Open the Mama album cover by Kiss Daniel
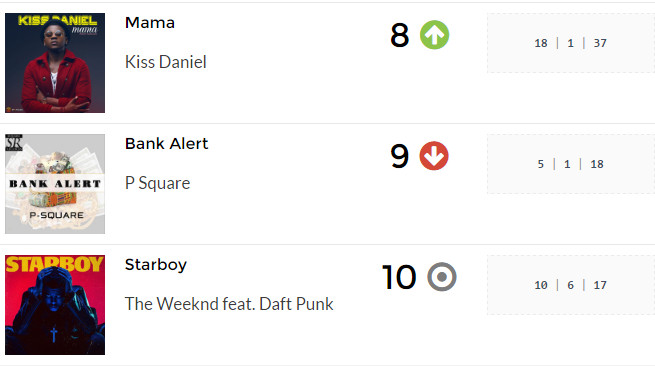 click(55, 63)
